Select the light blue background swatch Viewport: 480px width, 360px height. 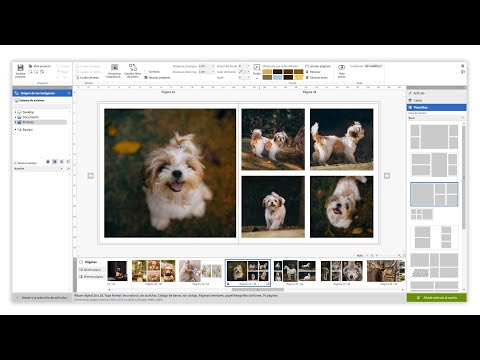277,77
